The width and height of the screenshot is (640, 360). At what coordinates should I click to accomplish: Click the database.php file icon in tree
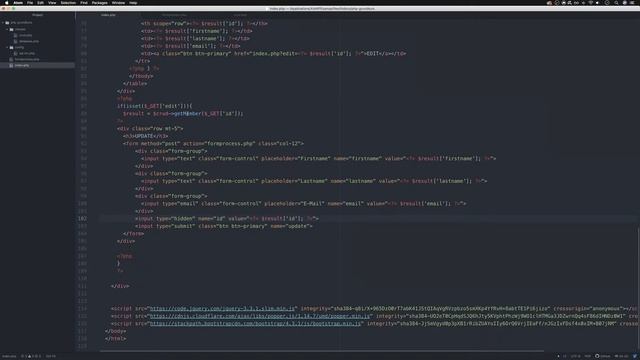coord(16,41)
